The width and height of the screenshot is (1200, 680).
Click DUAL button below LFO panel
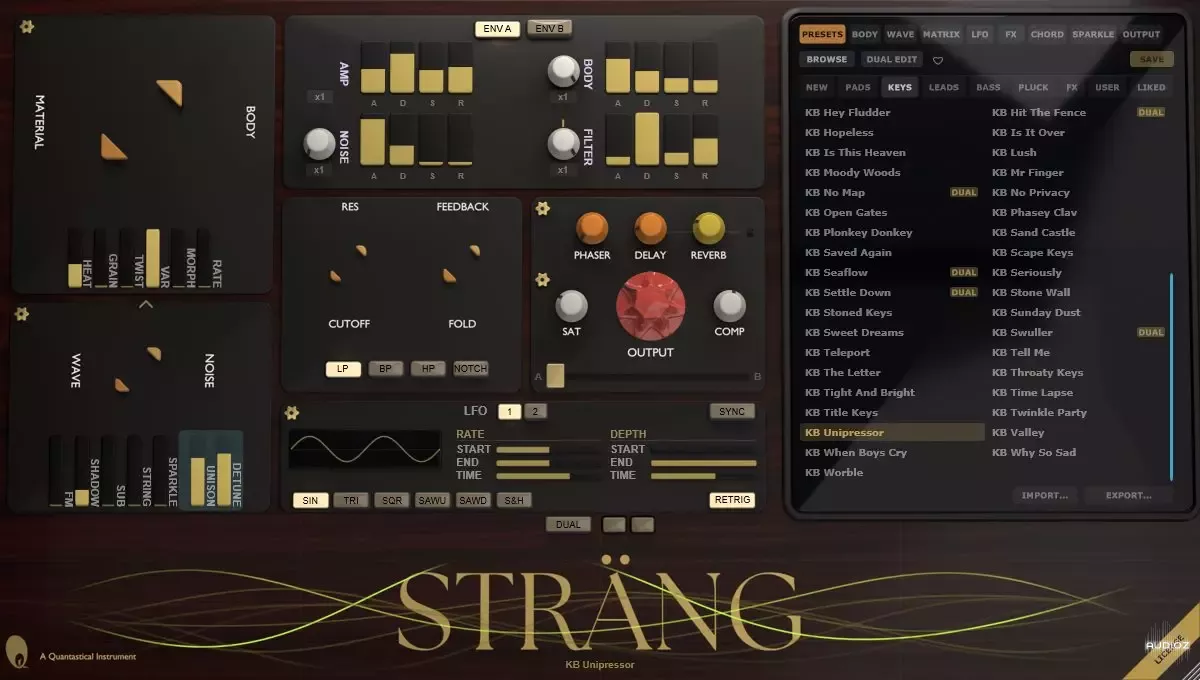pyautogui.click(x=568, y=524)
